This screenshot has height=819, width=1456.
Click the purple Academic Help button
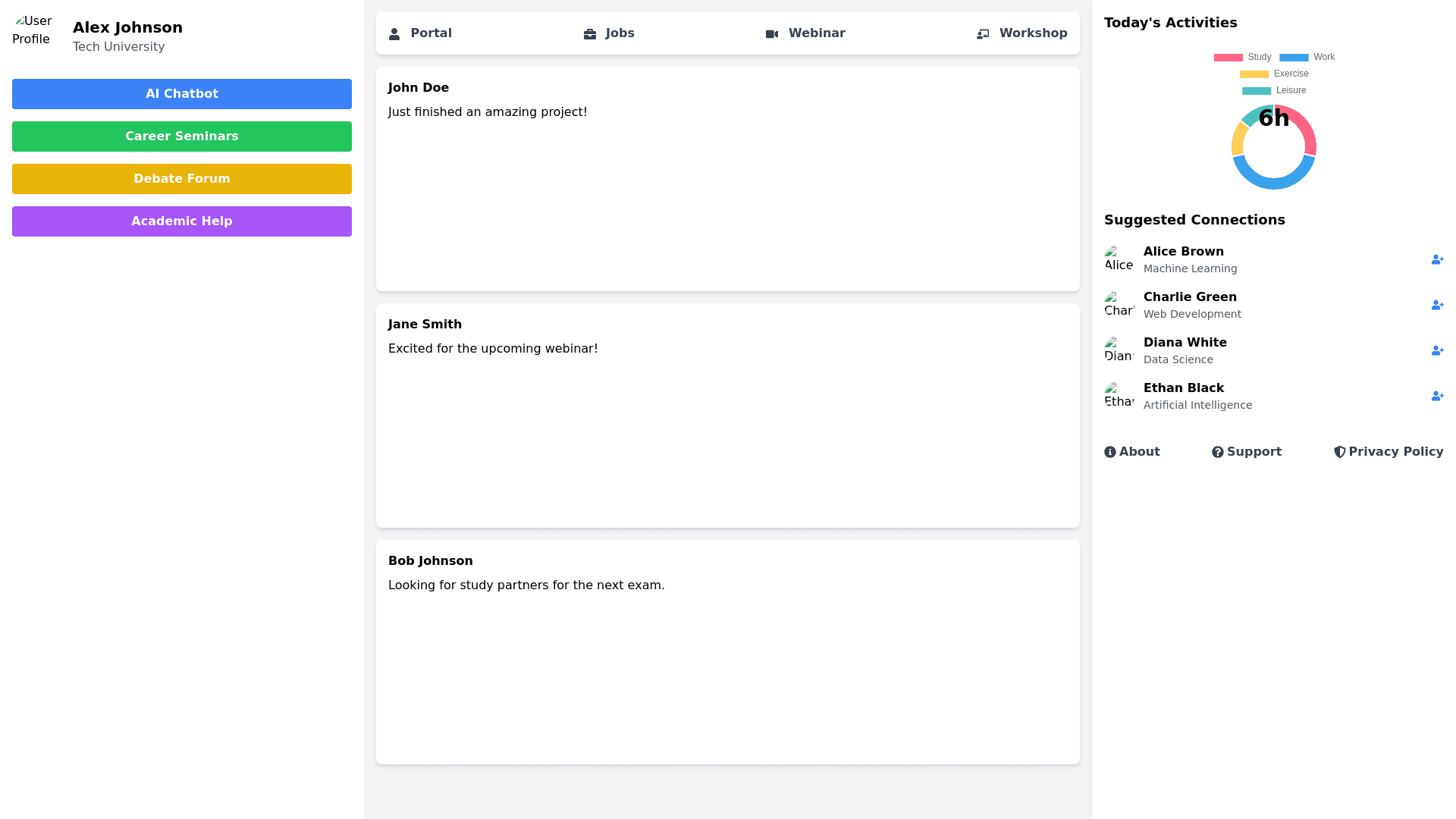pyautogui.click(x=182, y=221)
